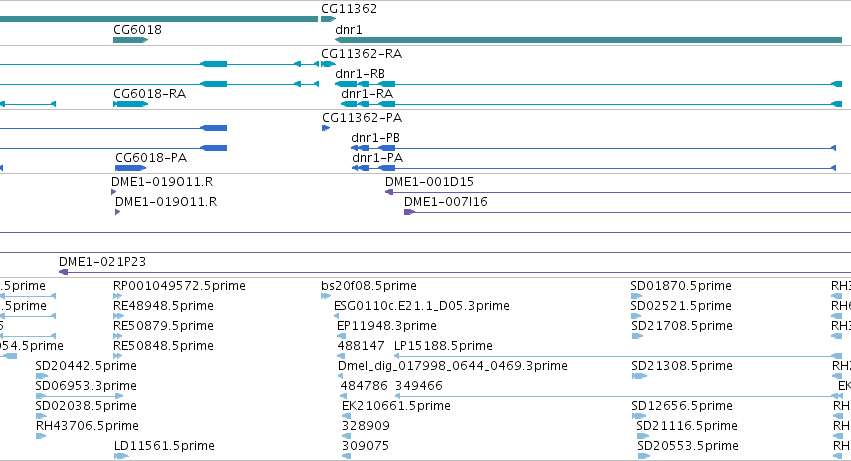Select the dnr1-PA coding feature
This screenshot has width=851, height=461.
point(594,168)
